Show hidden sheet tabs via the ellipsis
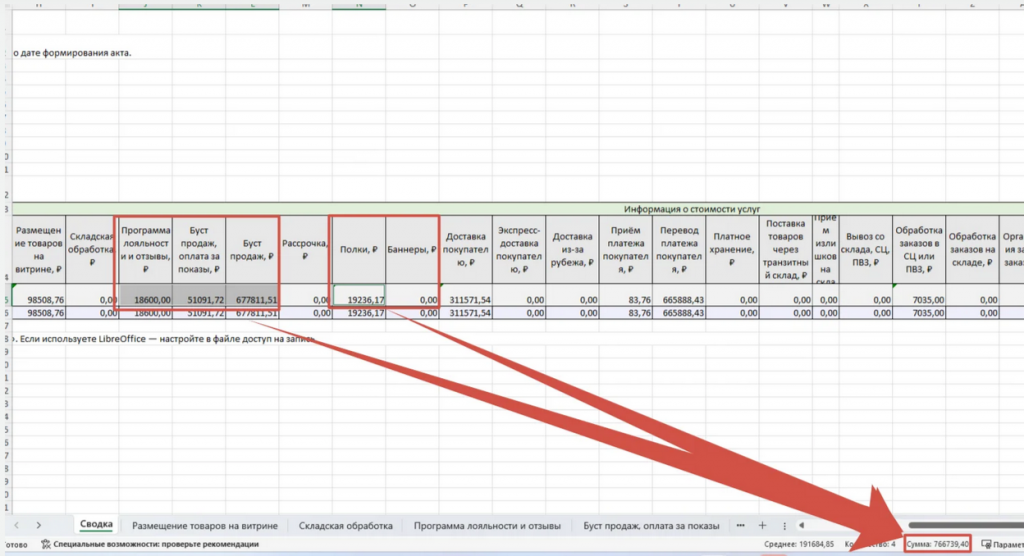Screen dimensions: 1024x556 click(740, 525)
